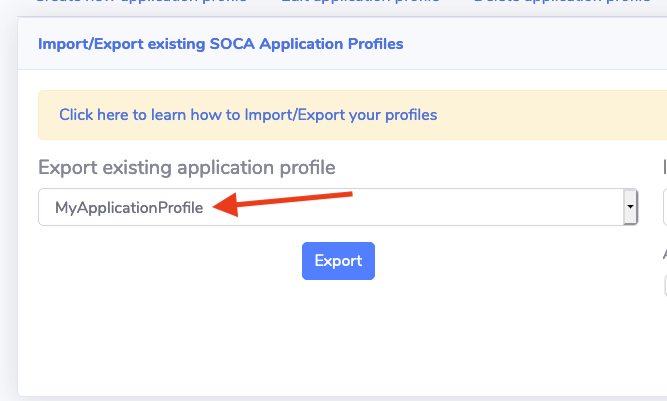Click the dropdown arrow of profile selector
Image resolution: width=667 pixels, height=401 pixels.
pyautogui.click(x=630, y=207)
